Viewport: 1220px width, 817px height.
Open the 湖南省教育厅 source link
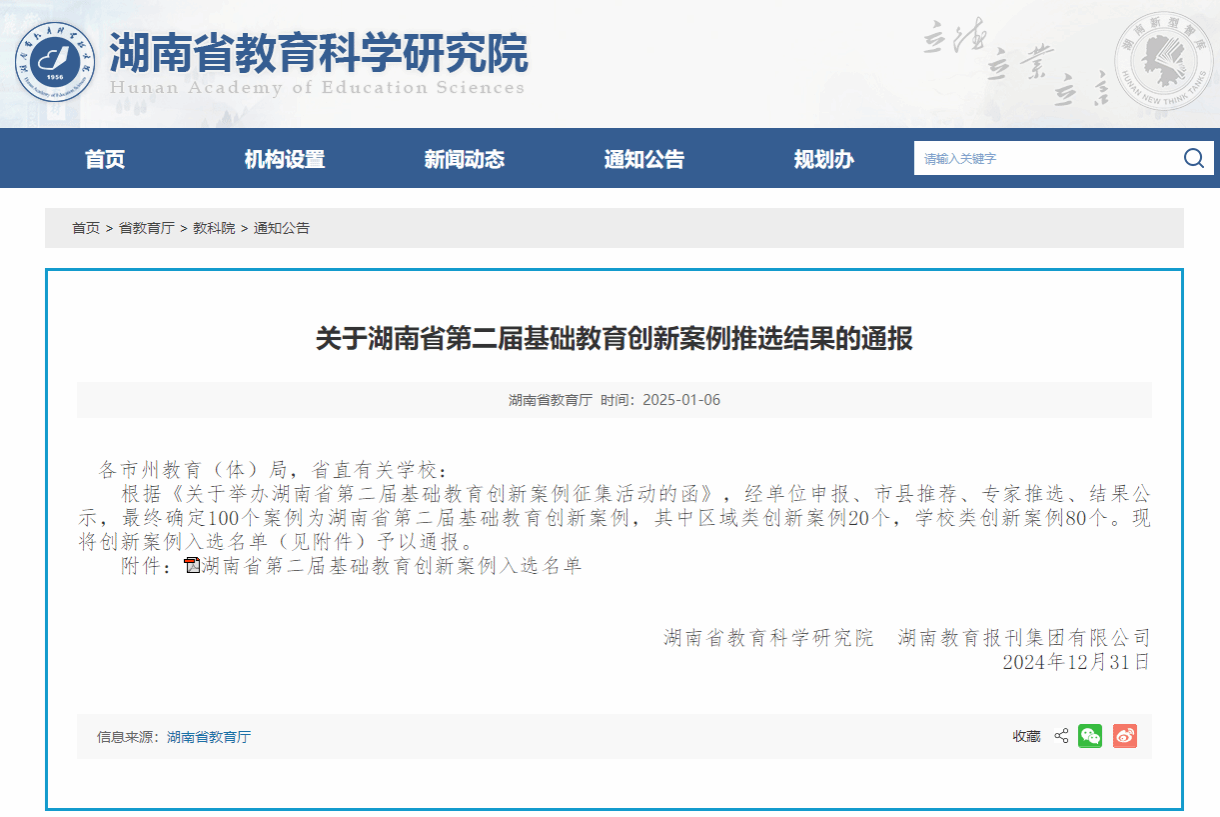pyautogui.click(x=209, y=737)
